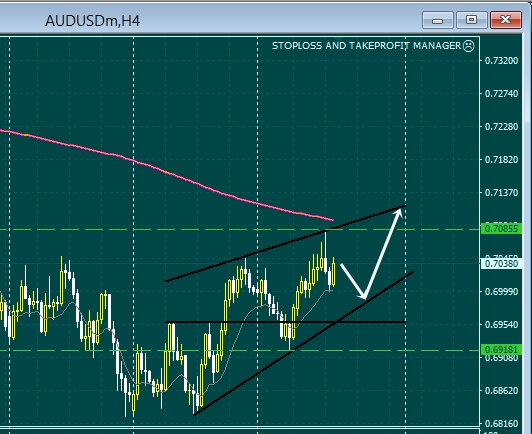
Task: Click the 0.71820 price scale value
Action: click(501, 159)
